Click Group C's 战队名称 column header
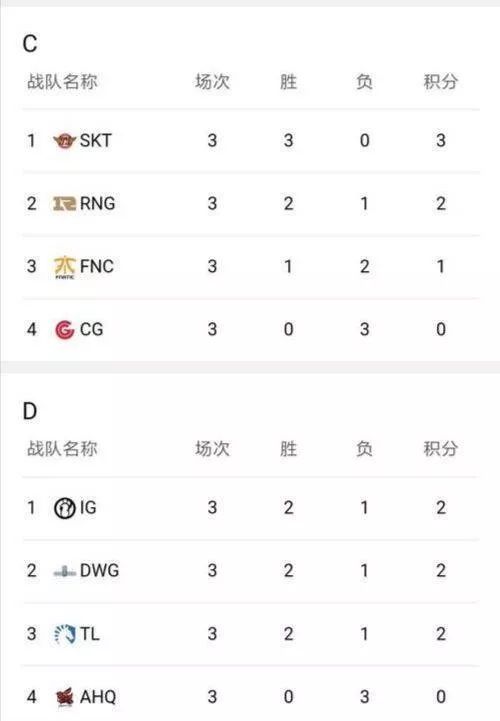The image size is (500, 721). click(62, 82)
